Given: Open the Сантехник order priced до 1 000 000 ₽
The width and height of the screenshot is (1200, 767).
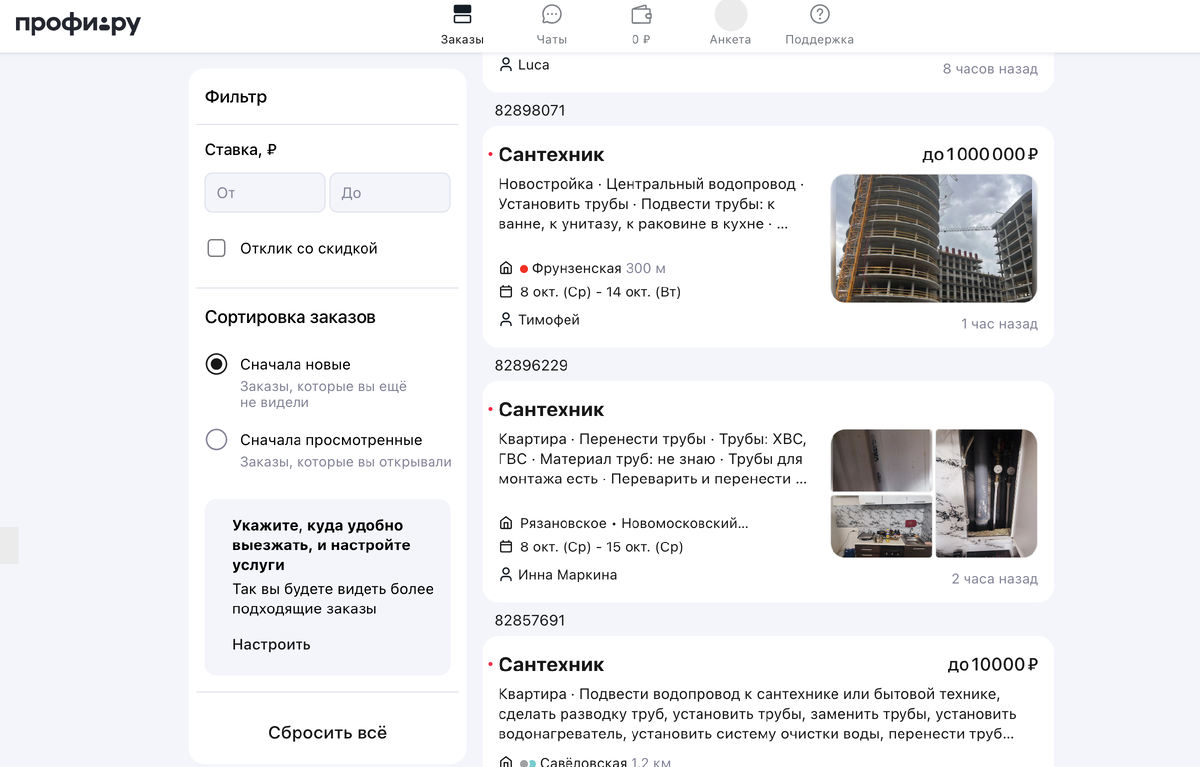Looking at the screenshot, I should point(768,236).
